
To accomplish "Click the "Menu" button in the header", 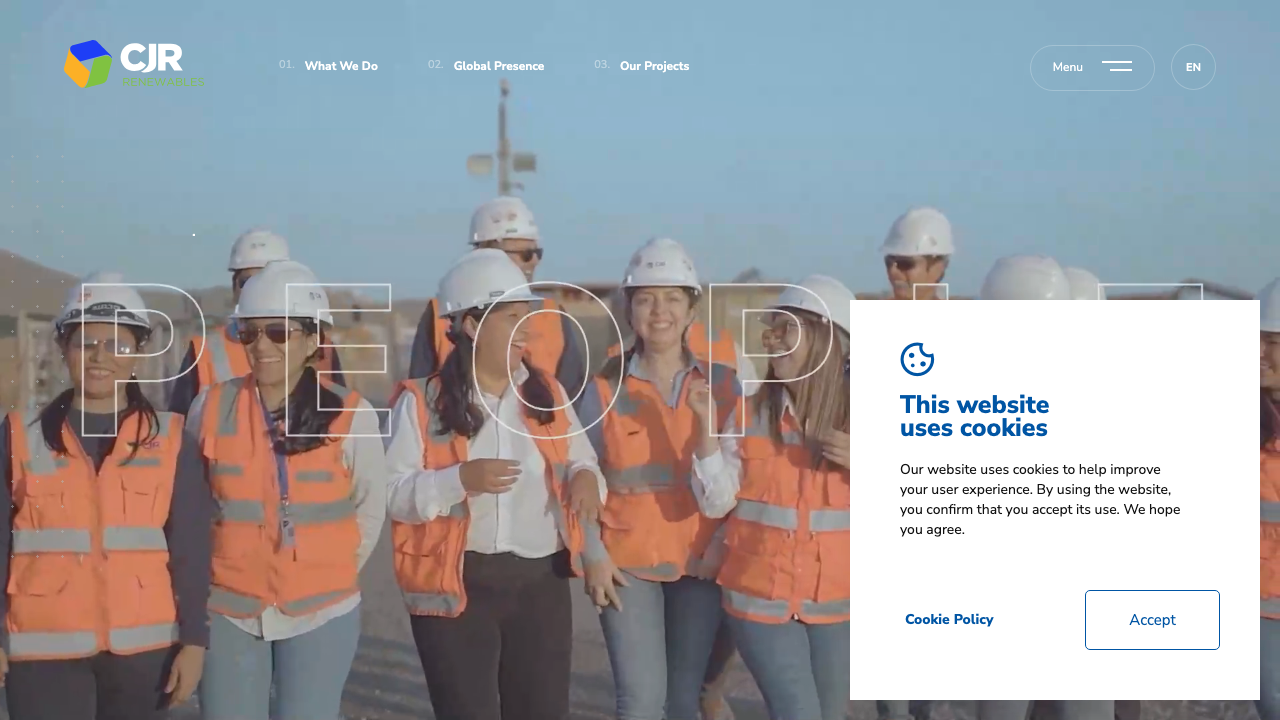I will [1067, 67].
